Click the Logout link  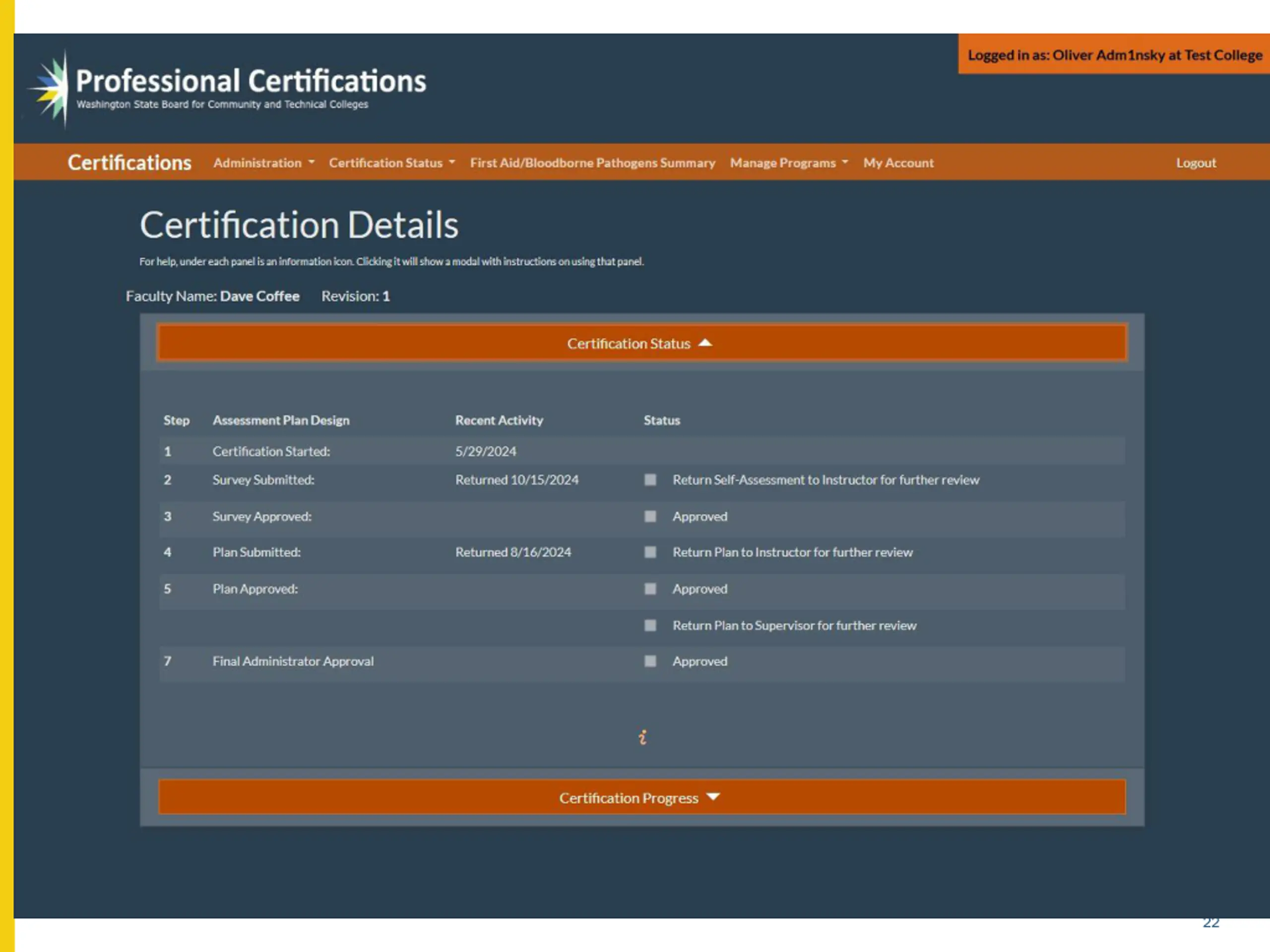[x=1196, y=163]
